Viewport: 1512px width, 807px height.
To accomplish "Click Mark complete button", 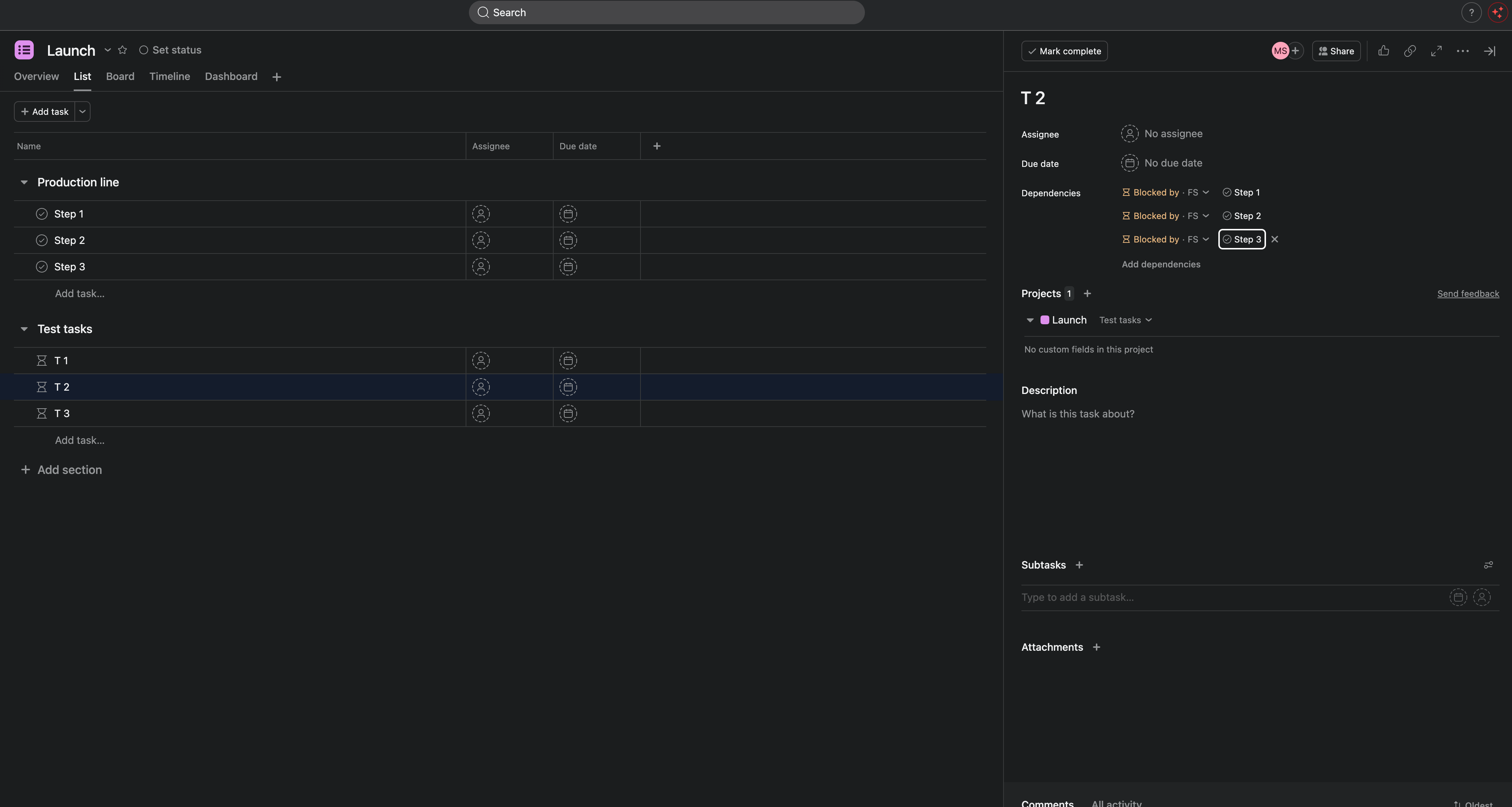I will click(1064, 51).
